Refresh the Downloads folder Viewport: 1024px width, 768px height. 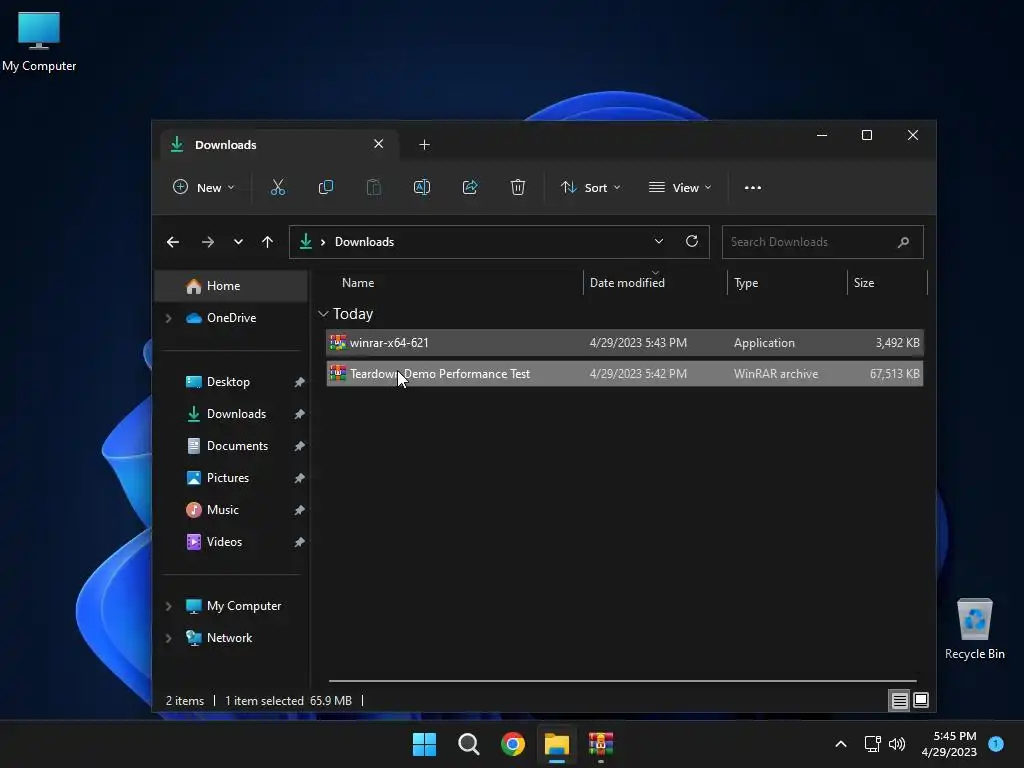(692, 242)
